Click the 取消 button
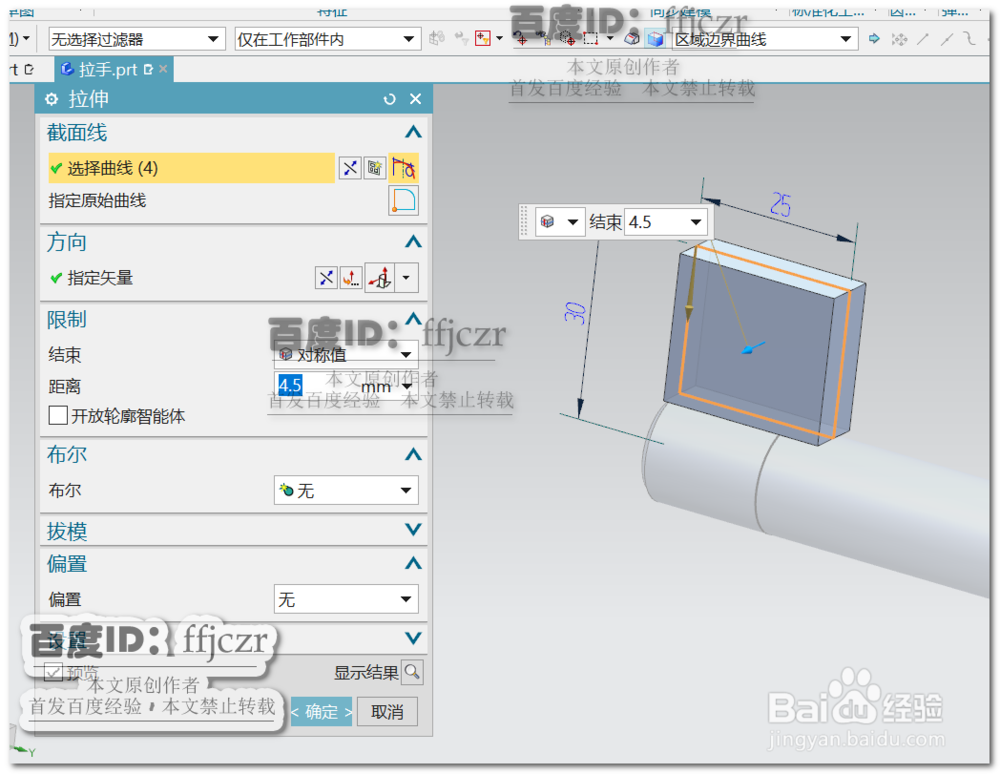The width and height of the screenshot is (1000, 774). pos(387,712)
